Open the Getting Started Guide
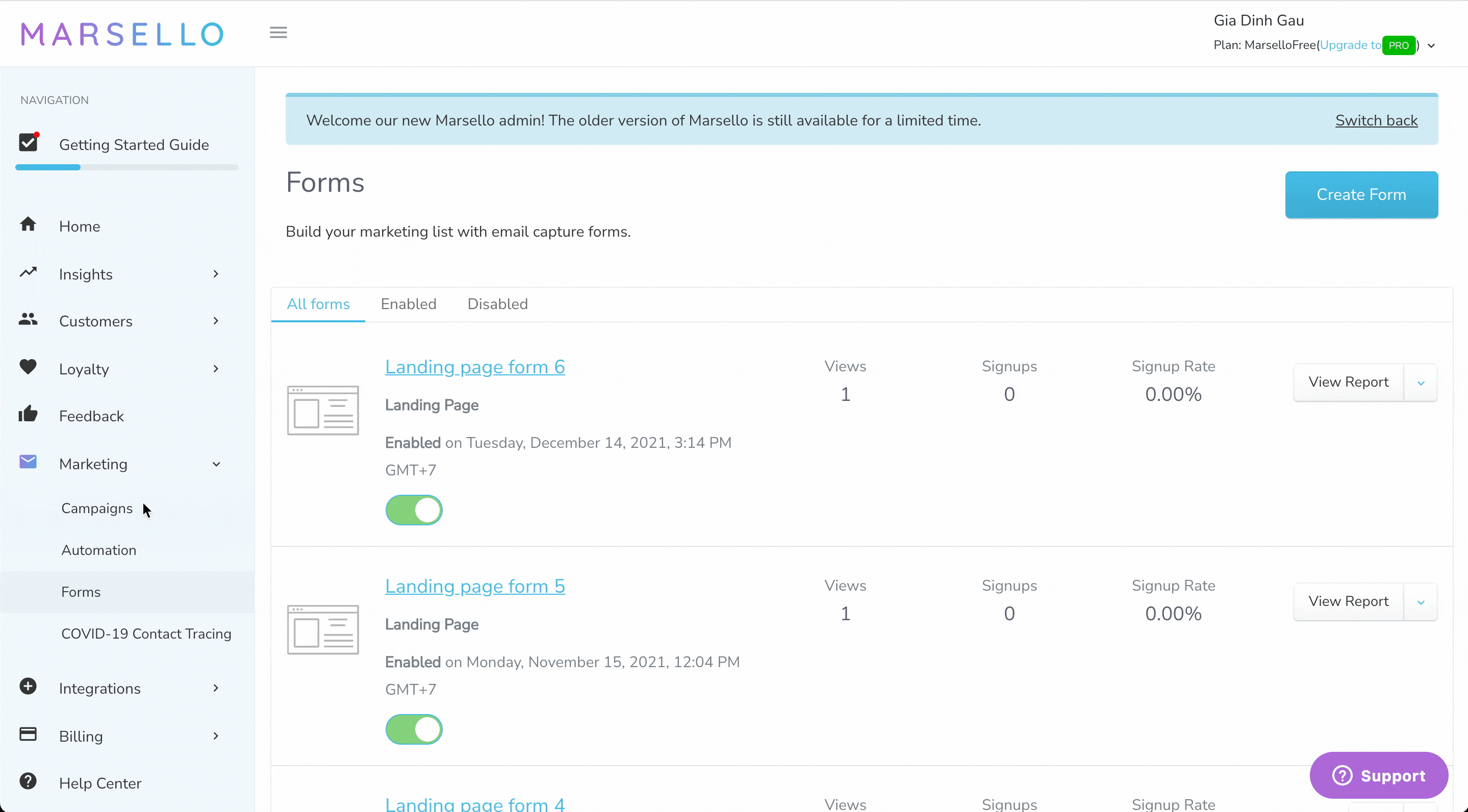The image size is (1468, 812). pos(134,145)
